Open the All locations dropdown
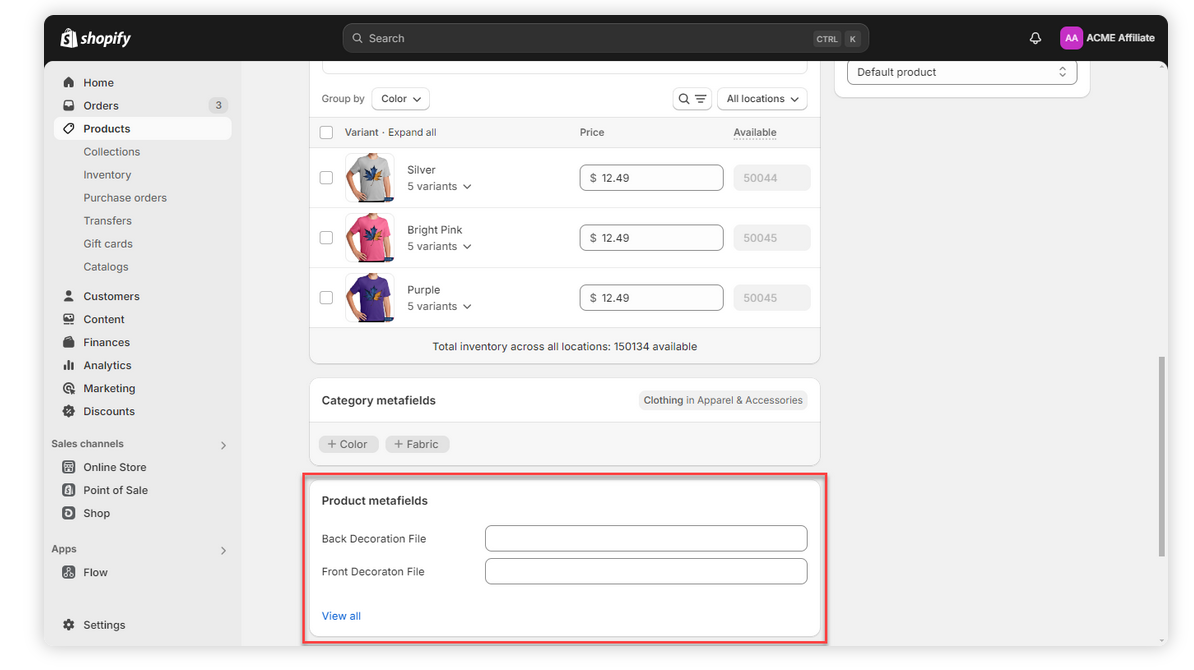 (762, 99)
